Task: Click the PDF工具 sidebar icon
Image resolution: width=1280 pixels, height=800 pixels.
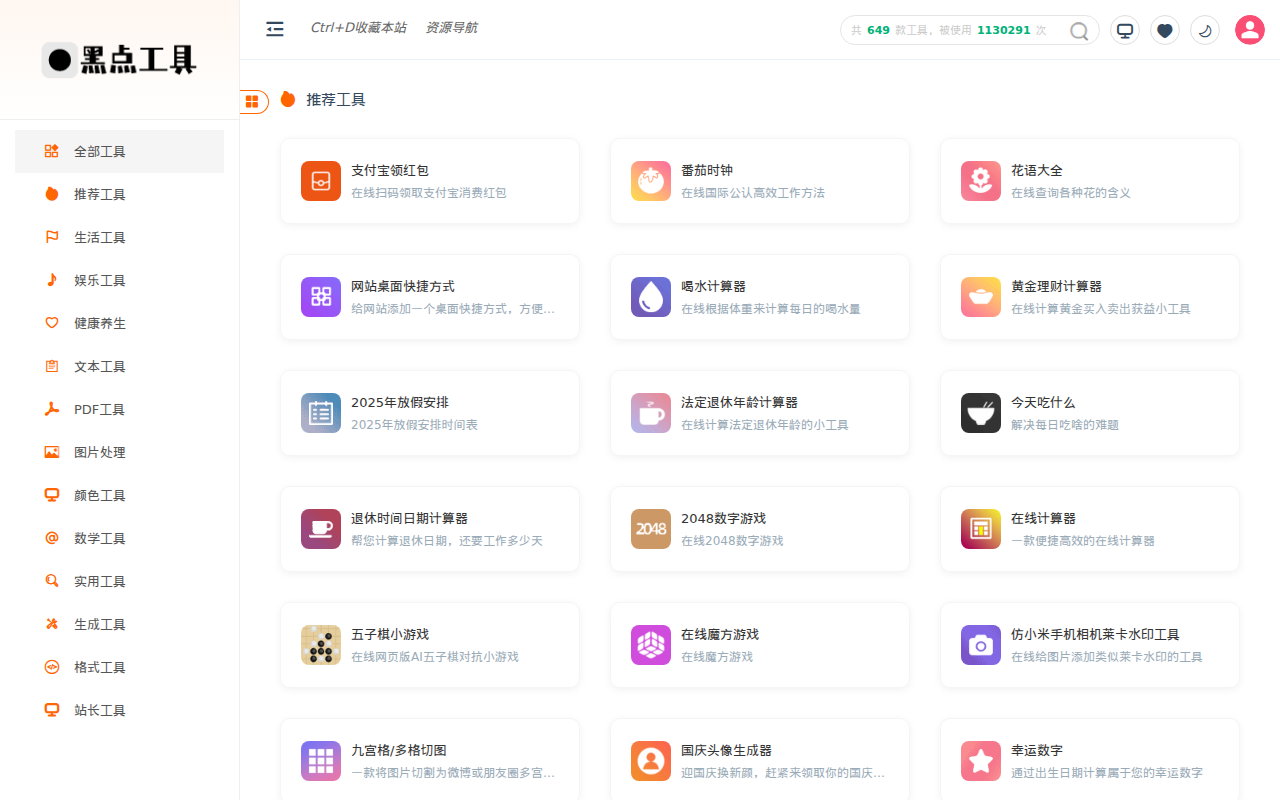Action: [51, 409]
